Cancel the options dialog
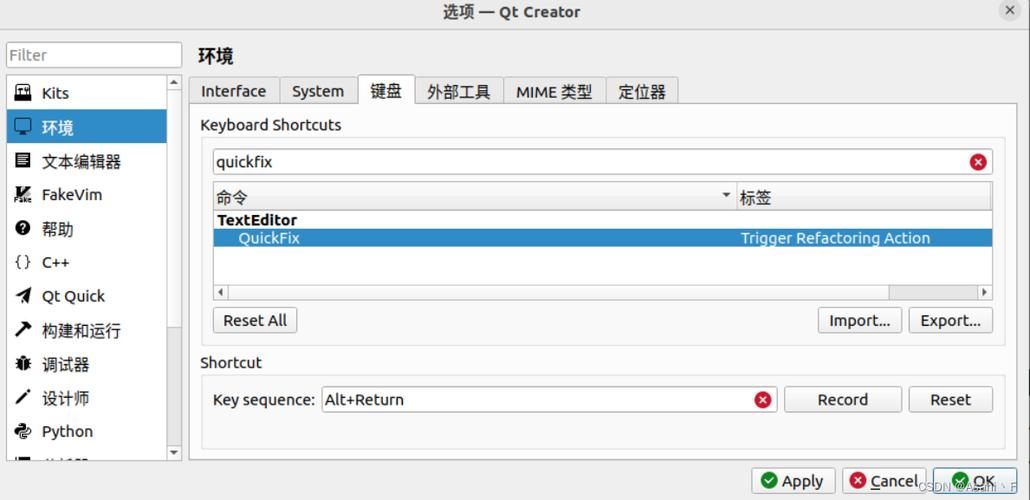This screenshot has width=1030, height=500. tap(884, 481)
